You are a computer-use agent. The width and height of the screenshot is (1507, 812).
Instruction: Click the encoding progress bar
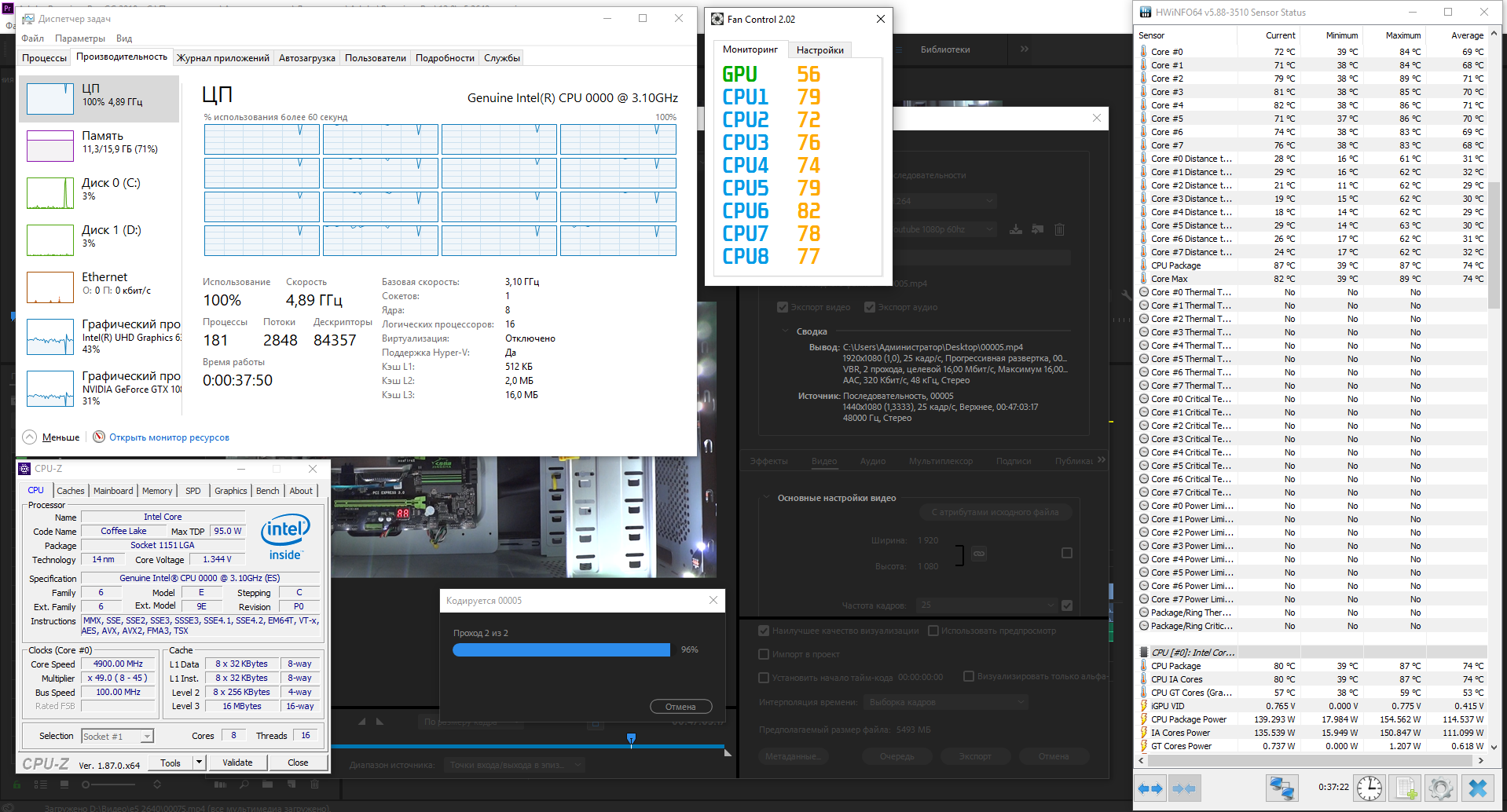561,650
